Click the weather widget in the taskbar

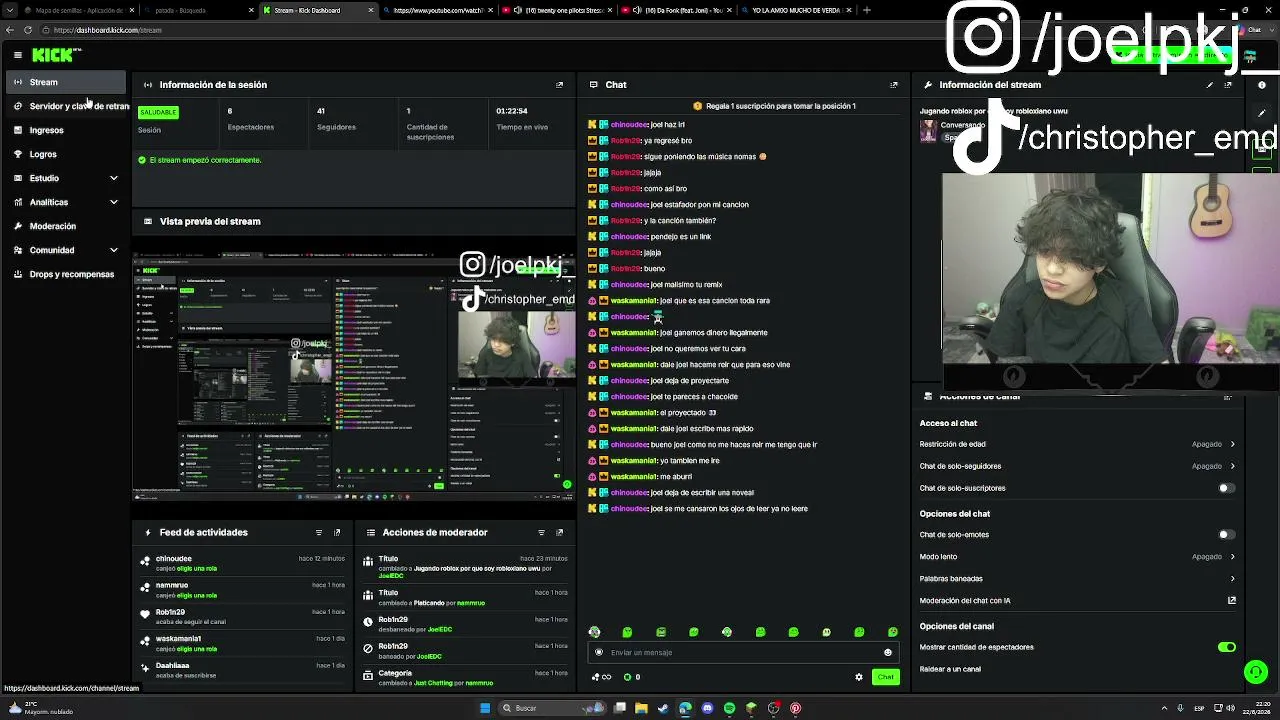pos(40,708)
